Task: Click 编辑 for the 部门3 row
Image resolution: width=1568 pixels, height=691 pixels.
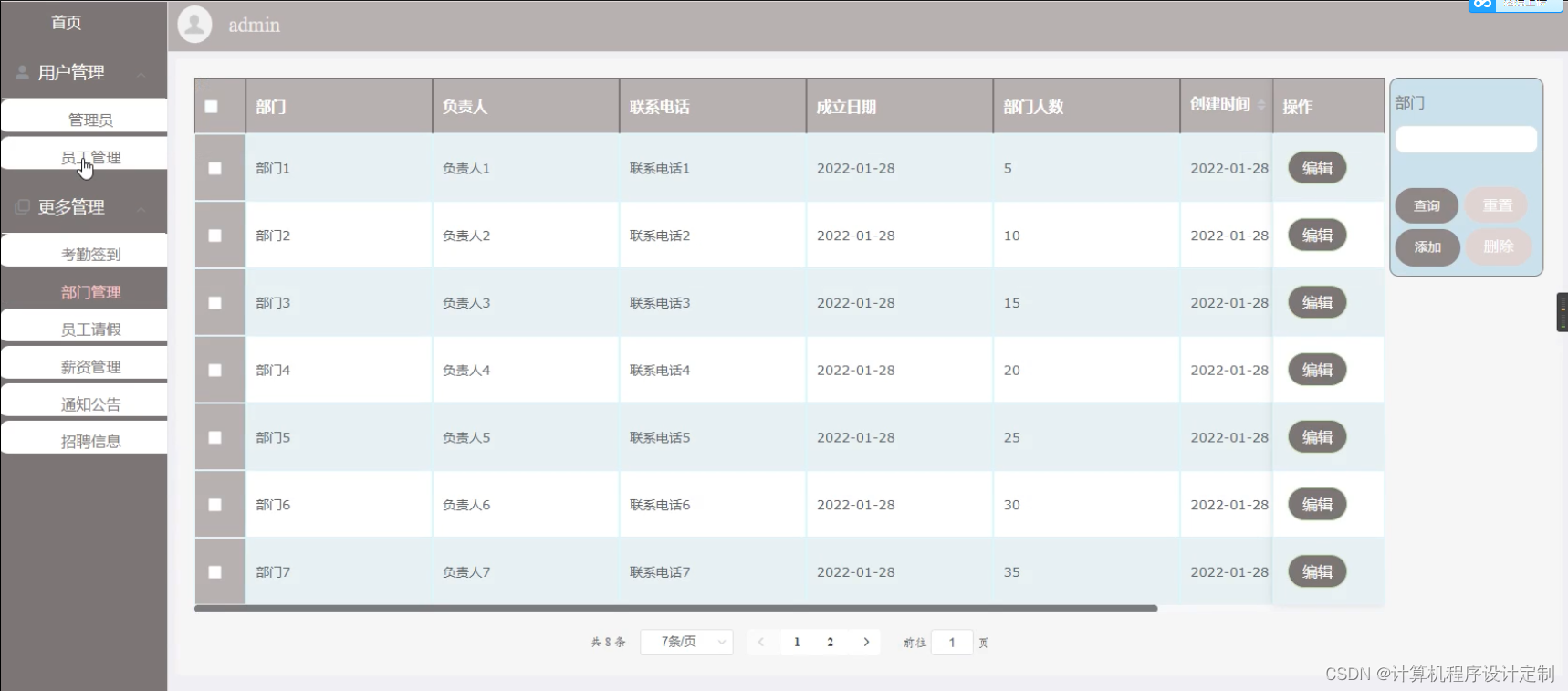Action: pyautogui.click(x=1317, y=303)
